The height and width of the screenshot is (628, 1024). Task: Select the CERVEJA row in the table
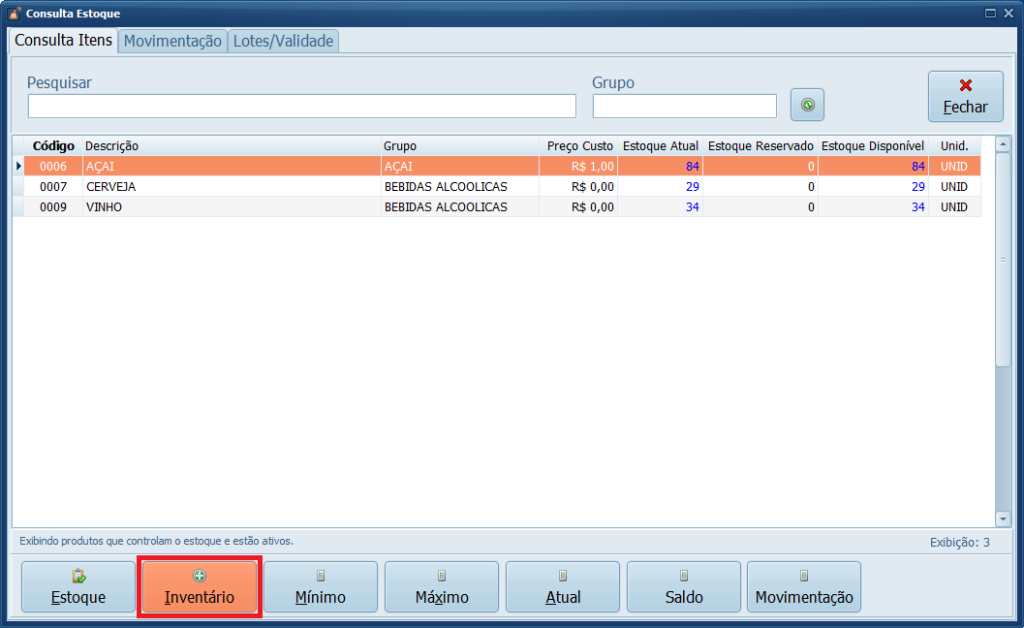pos(230,187)
